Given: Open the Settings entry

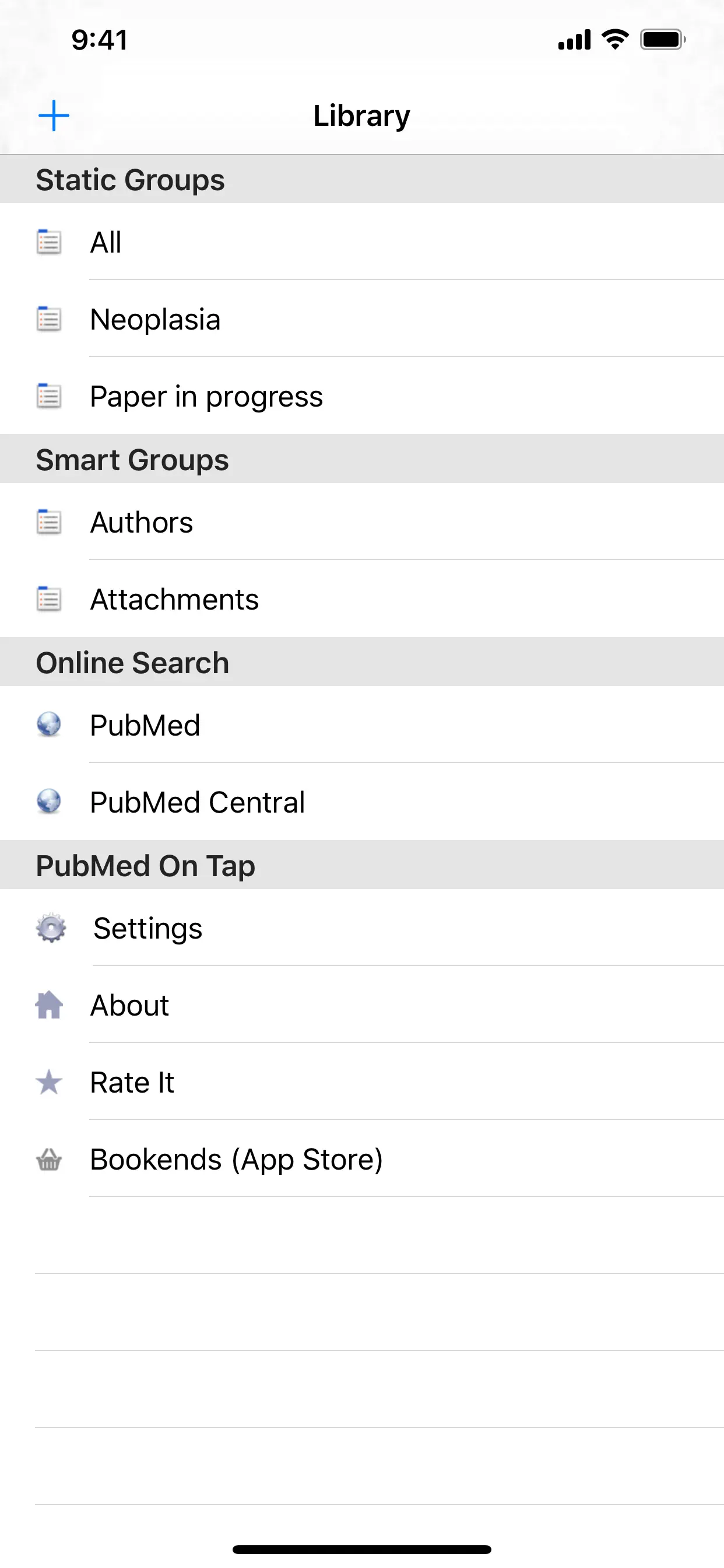Looking at the screenshot, I should tap(148, 929).
